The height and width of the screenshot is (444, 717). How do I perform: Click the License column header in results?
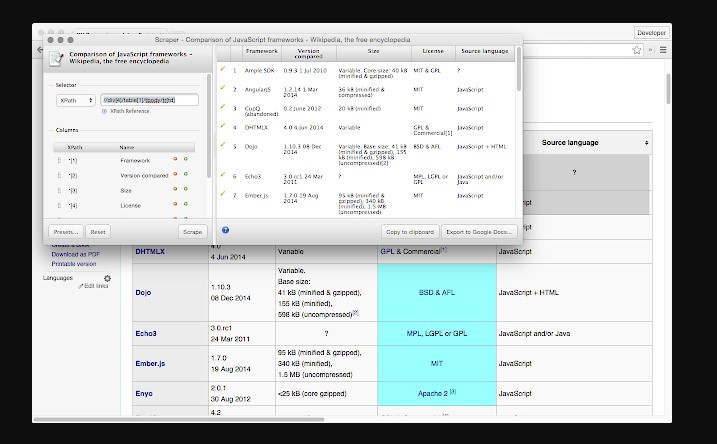click(x=433, y=53)
